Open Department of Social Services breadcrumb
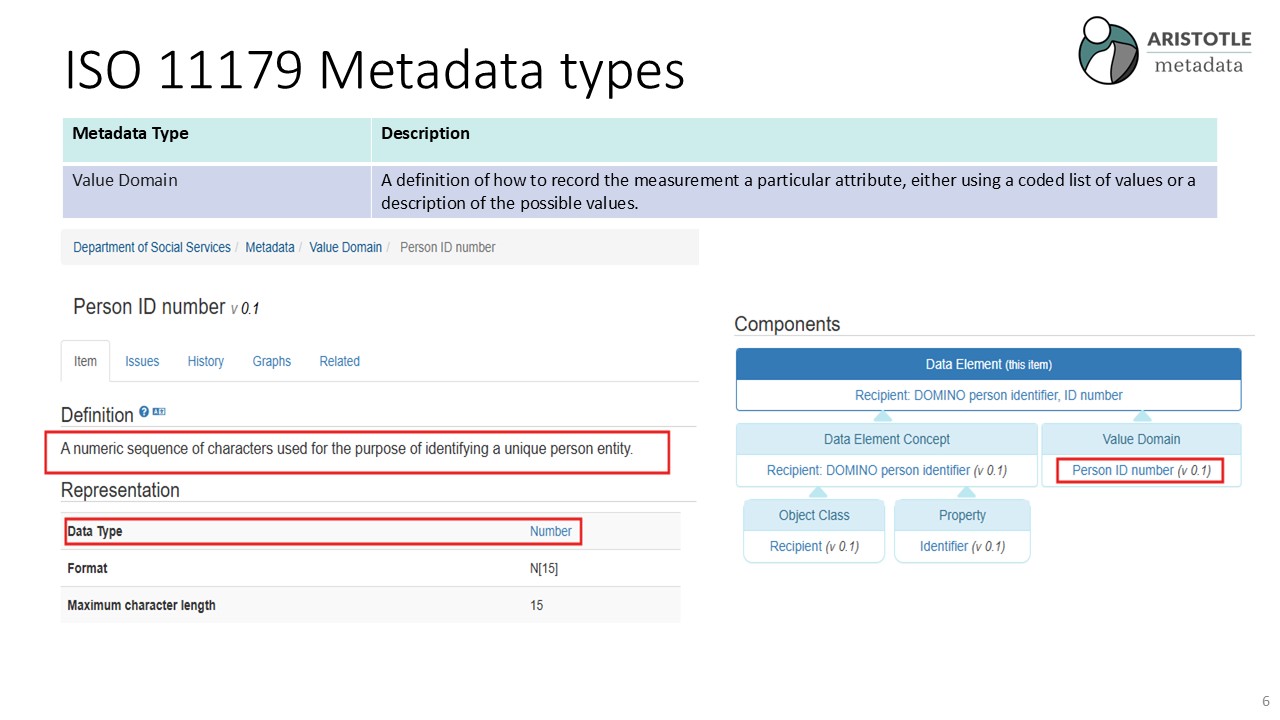 click(x=152, y=247)
